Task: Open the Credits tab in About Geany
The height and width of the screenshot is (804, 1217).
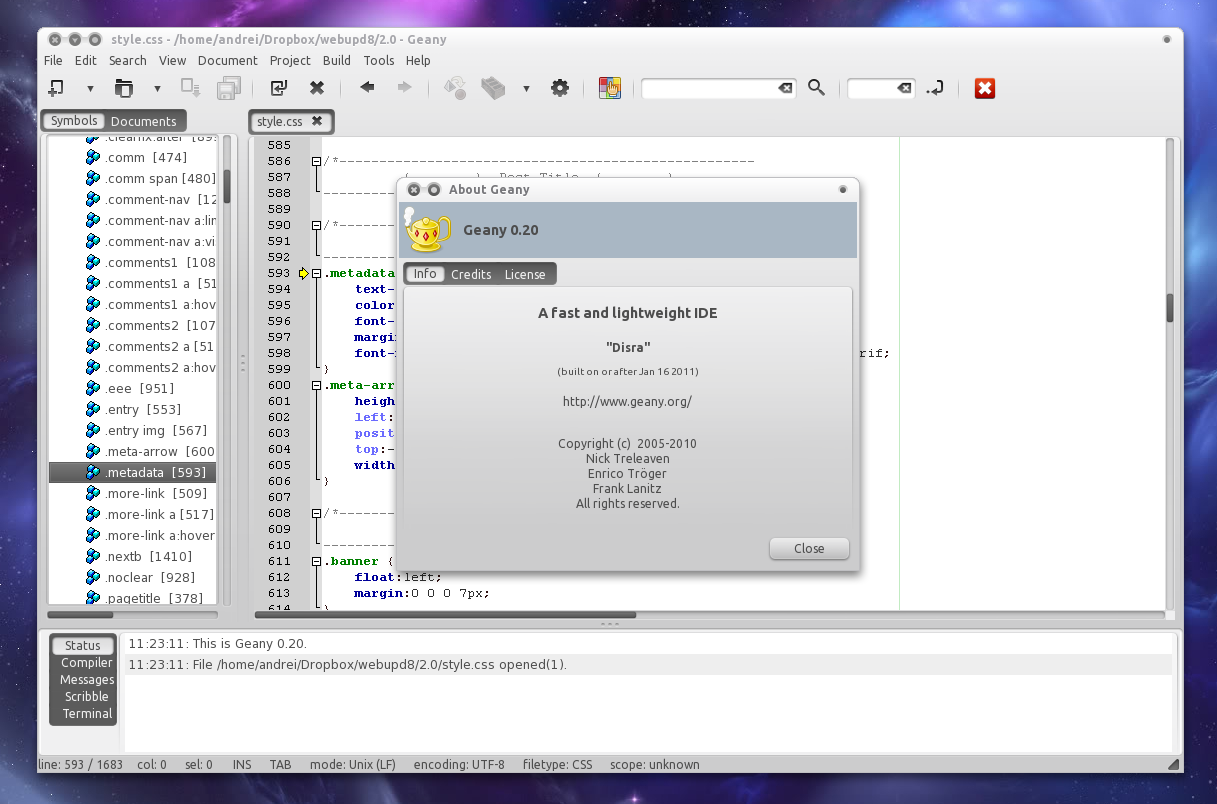Action: tap(471, 274)
